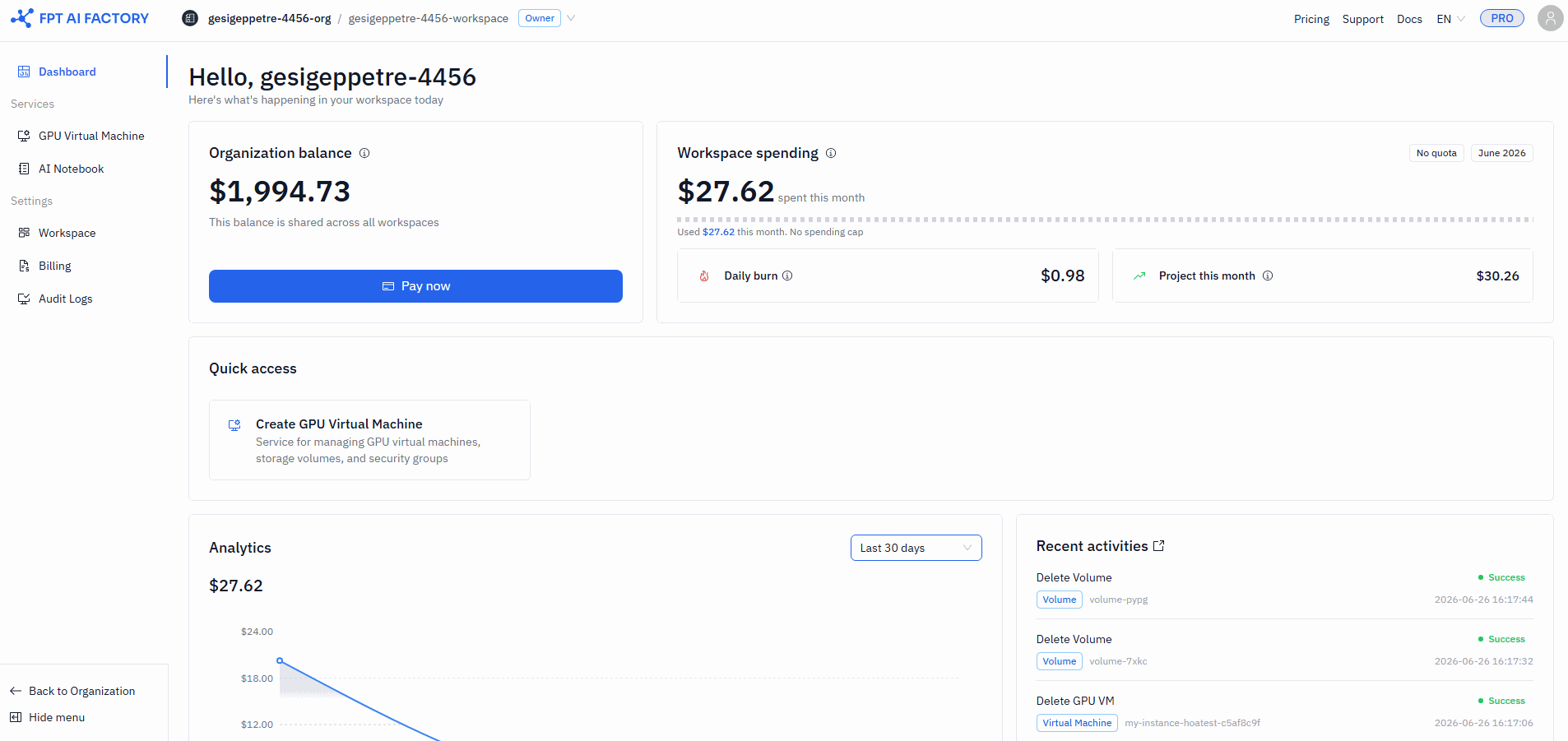Click info icon beside Workspace spending

[x=831, y=153]
